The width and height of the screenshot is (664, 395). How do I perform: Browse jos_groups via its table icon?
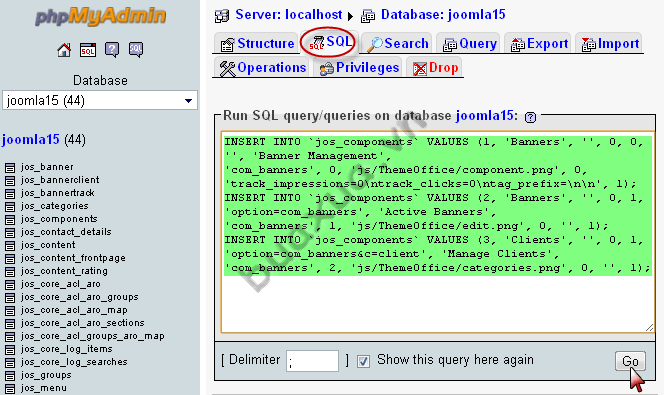click(x=10, y=376)
